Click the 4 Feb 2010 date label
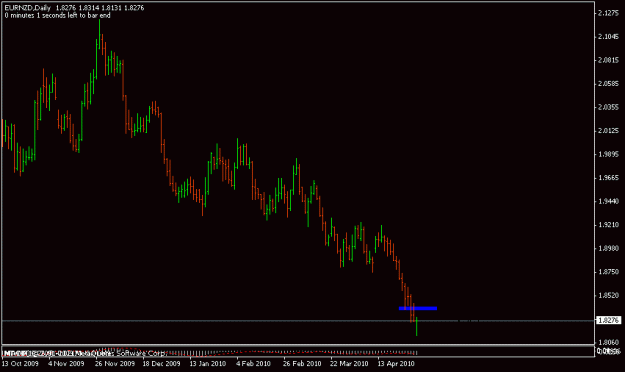The height and width of the screenshot is (372, 625). [254, 364]
